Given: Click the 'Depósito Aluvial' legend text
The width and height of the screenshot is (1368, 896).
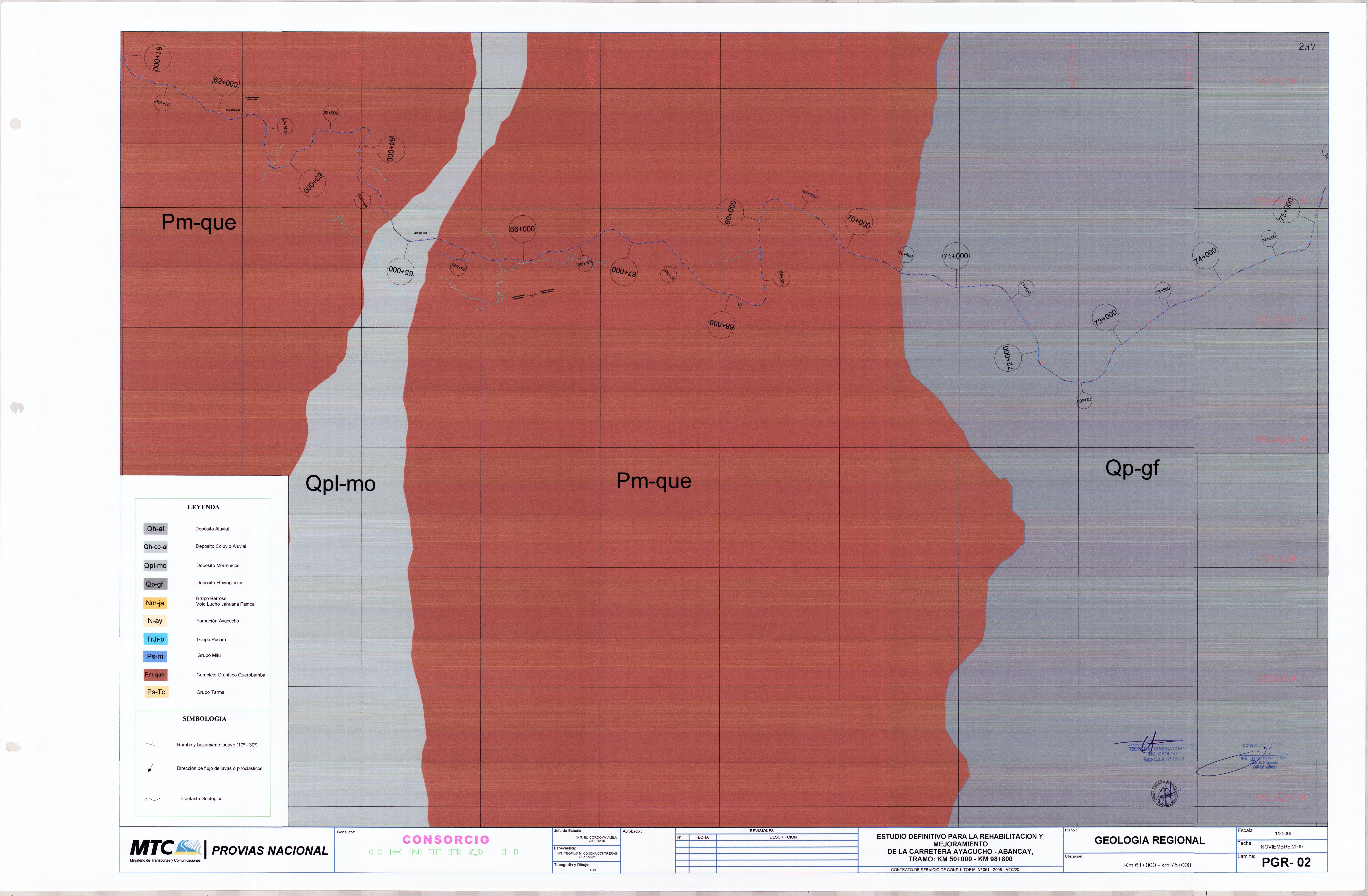Looking at the screenshot, I should [212, 529].
